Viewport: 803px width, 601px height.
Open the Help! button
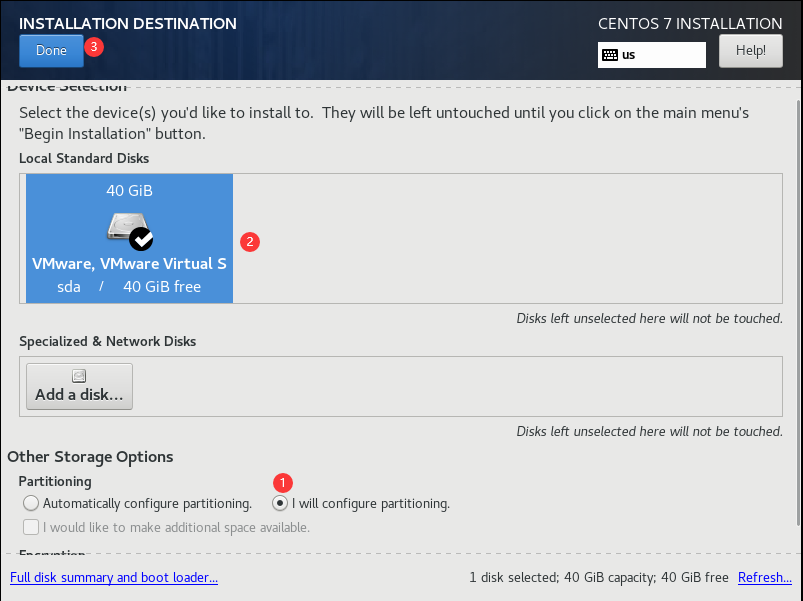pos(750,51)
